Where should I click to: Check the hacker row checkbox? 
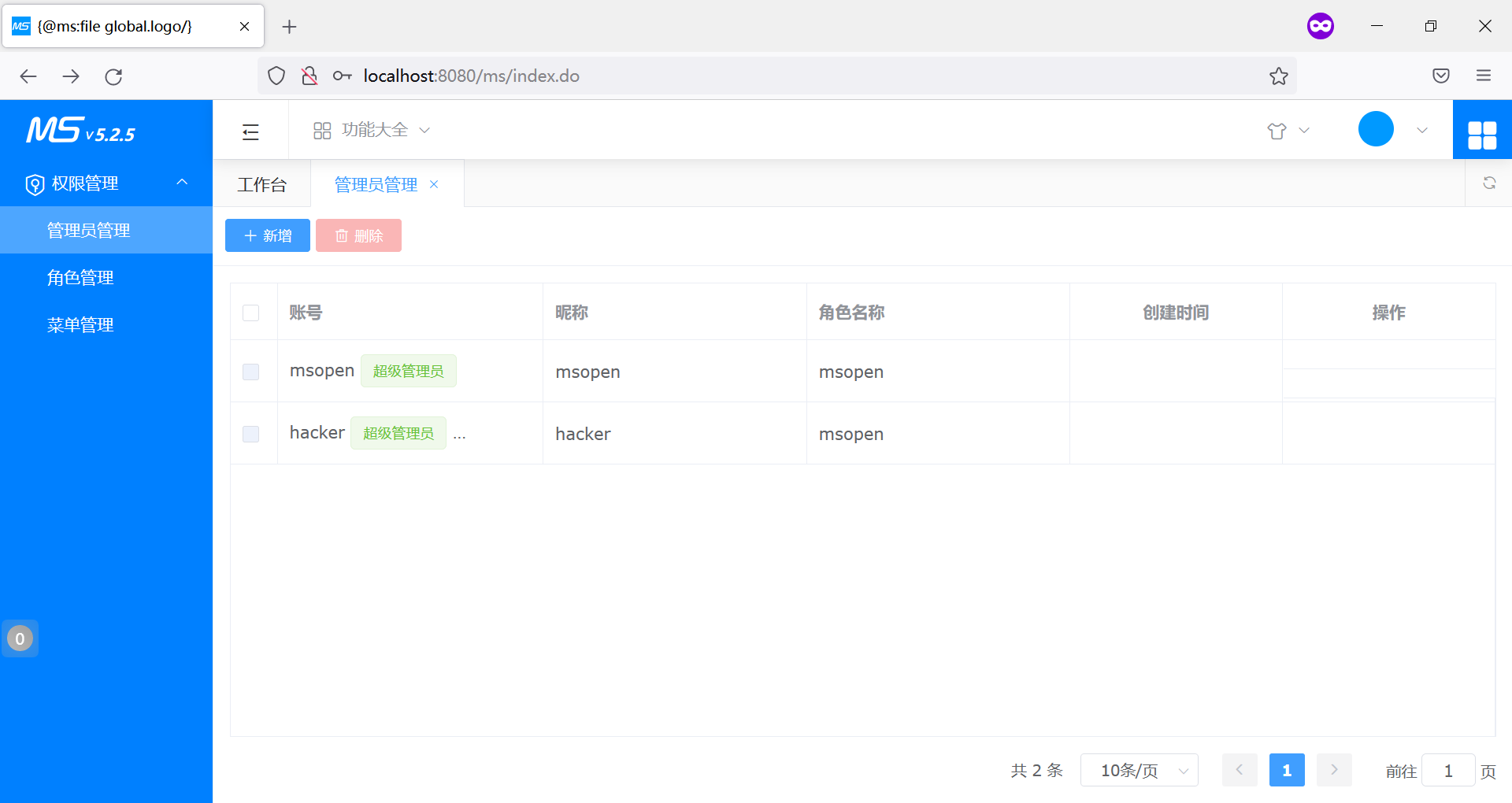click(x=250, y=434)
